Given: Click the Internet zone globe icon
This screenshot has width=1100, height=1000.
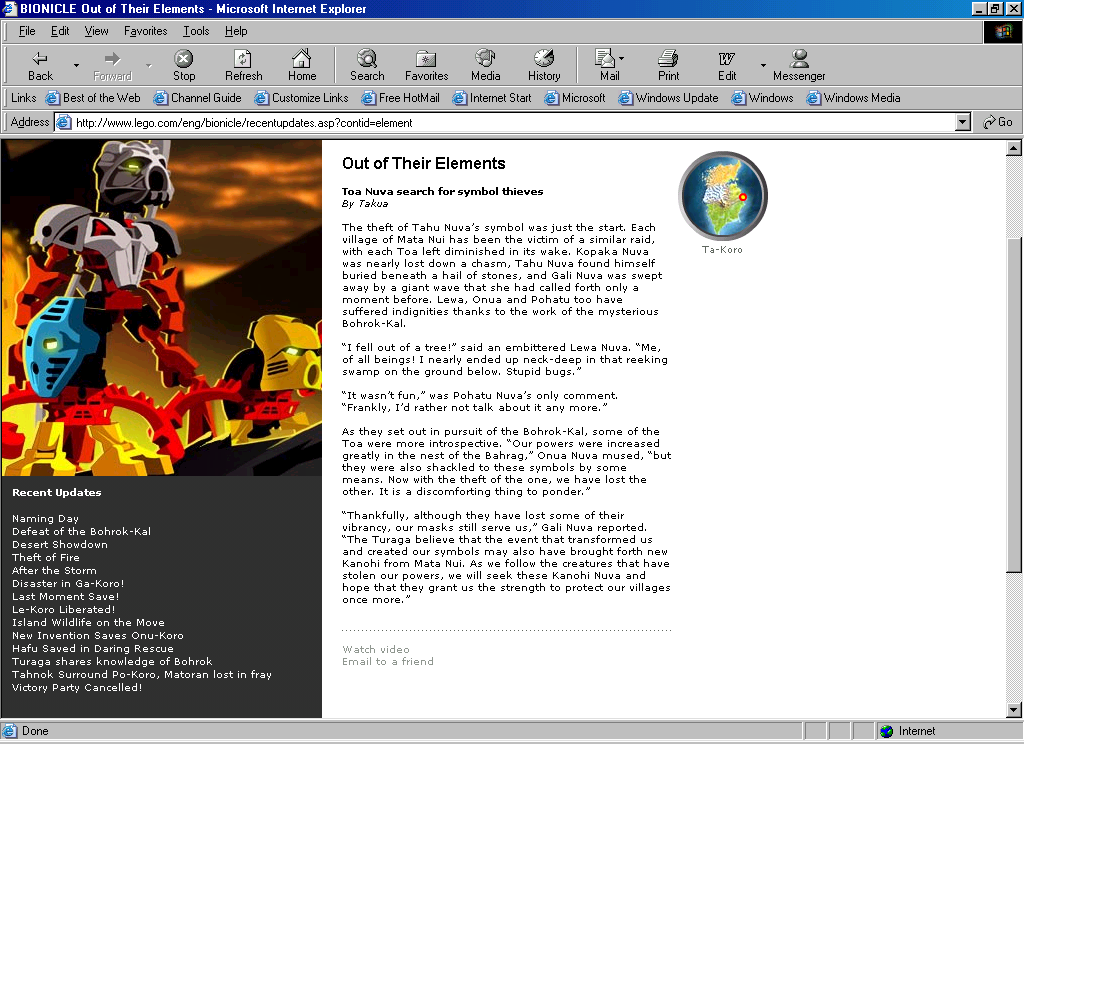Looking at the screenshot, I should (887, 731).
